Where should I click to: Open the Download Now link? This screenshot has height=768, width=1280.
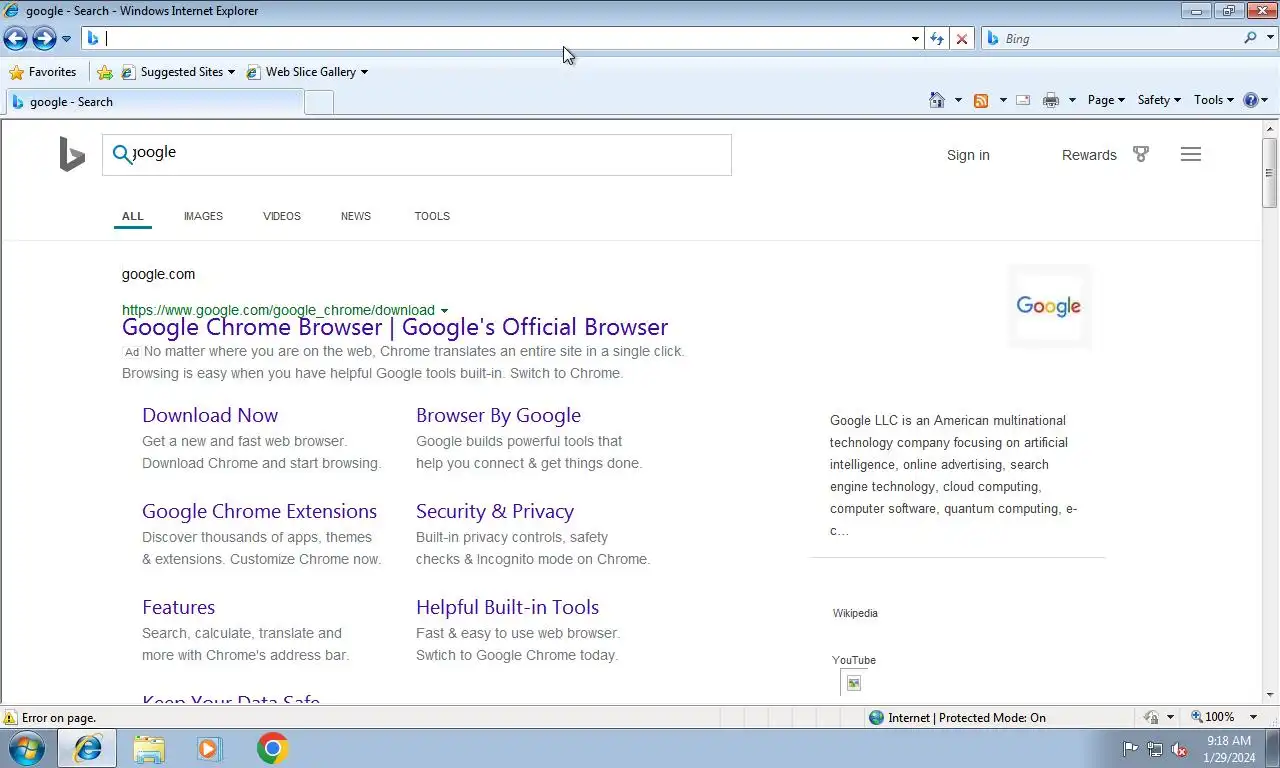coord(210,415)
